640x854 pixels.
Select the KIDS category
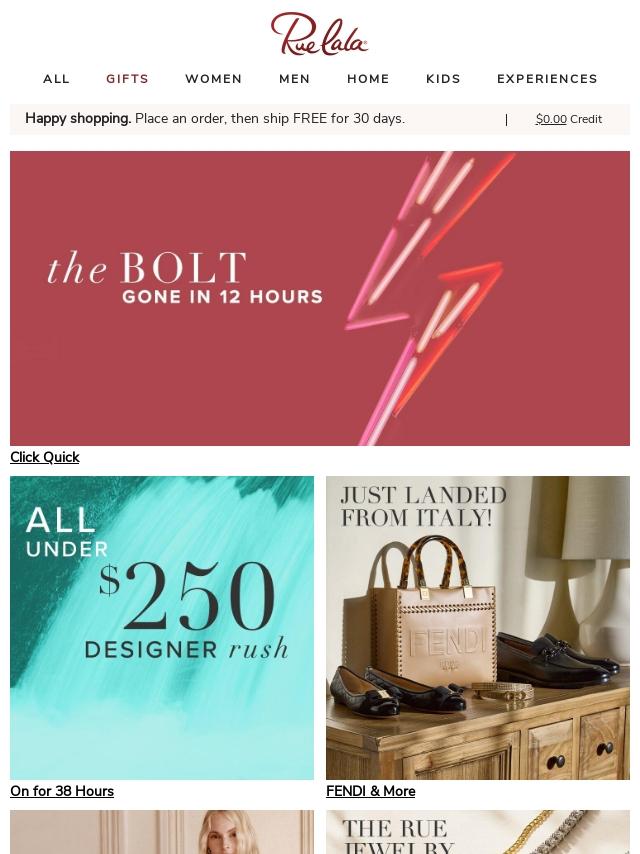pyautogui.click(x=443, y=79)
